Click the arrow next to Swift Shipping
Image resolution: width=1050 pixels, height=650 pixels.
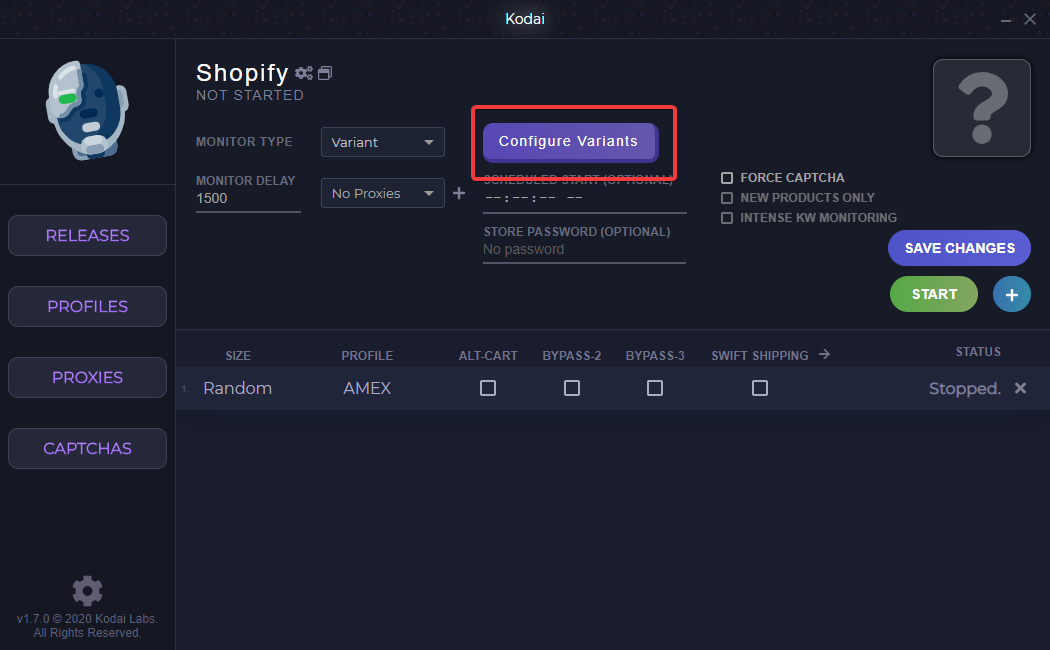click(x=824, y=354)
